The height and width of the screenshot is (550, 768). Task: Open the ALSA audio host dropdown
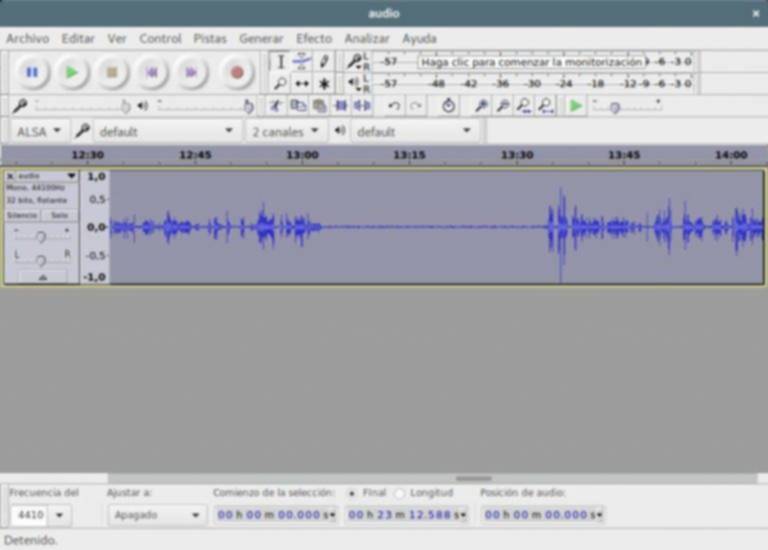click(x=39, y=131)
